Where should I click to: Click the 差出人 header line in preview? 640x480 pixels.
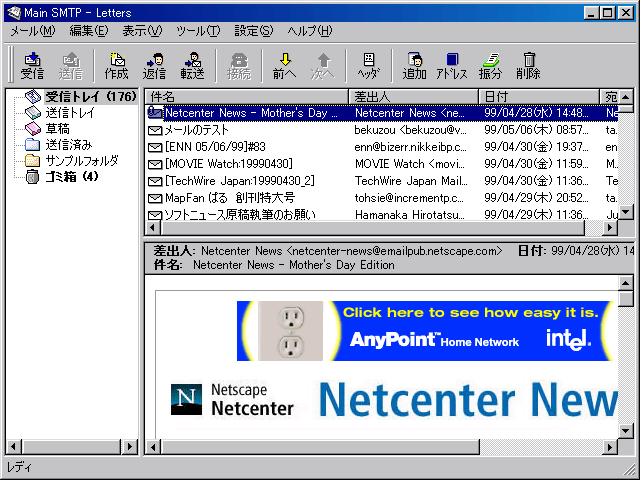click(x=328, y=251)
